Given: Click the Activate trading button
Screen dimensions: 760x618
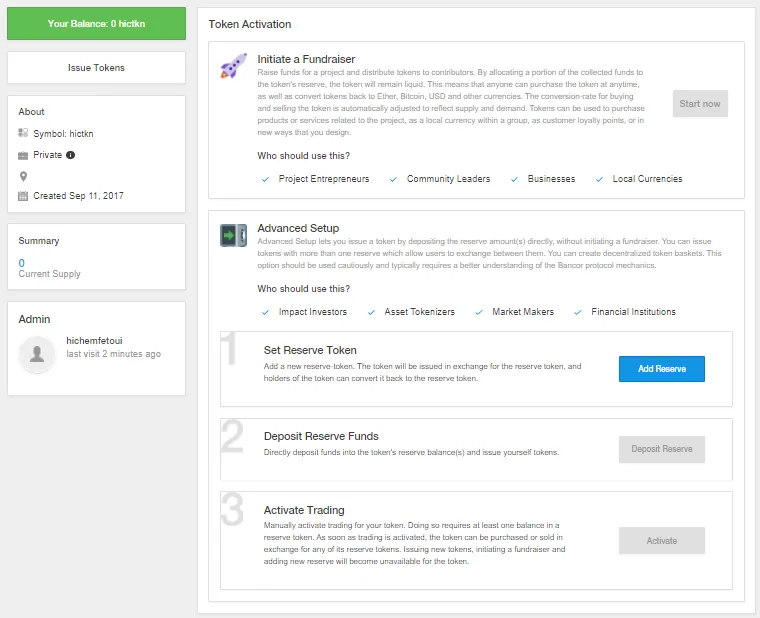Looking at the screenshot, I should pos(662,540).
